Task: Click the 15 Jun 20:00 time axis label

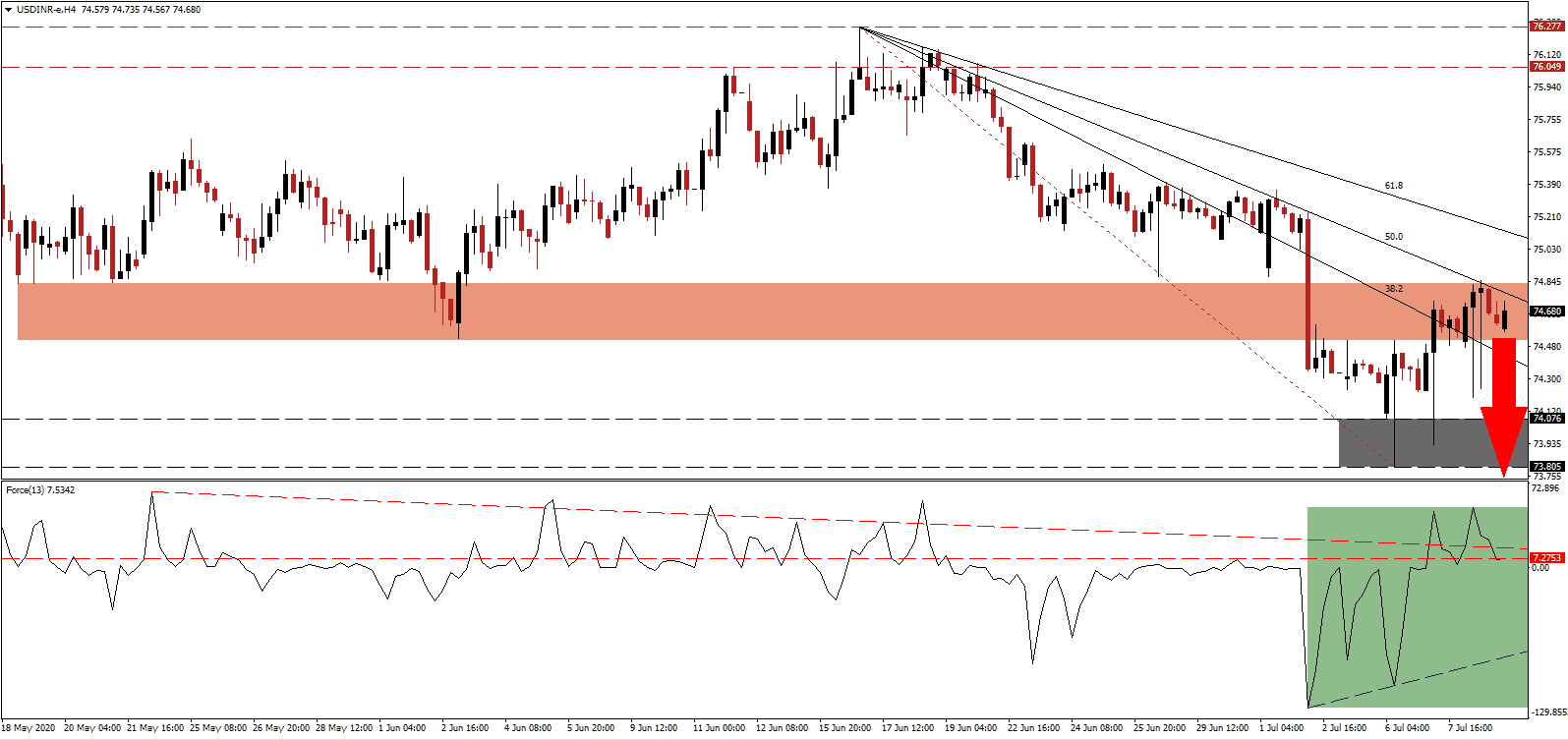Action: (x=845, y=728)
